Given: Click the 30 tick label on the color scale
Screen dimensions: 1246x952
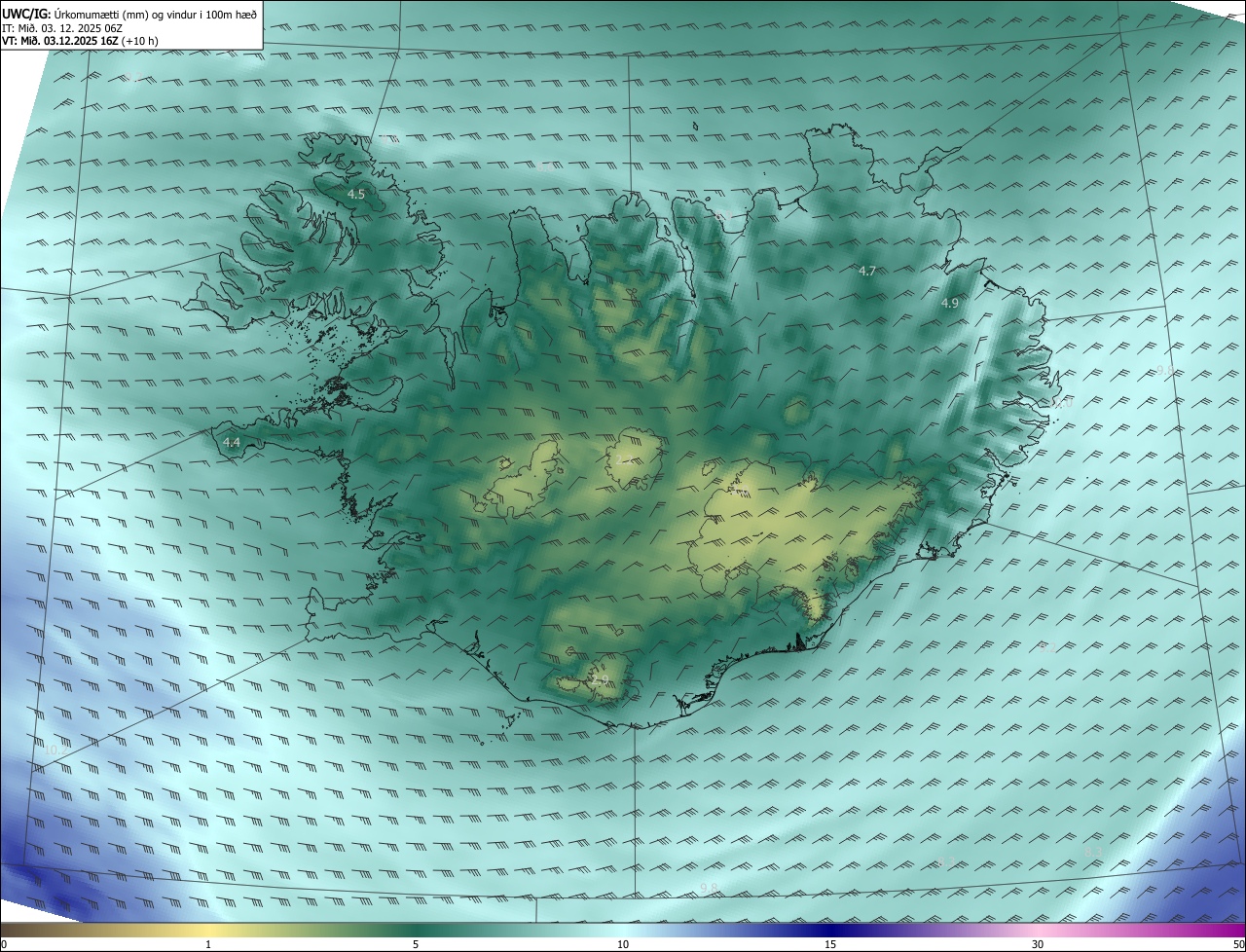Looking at the screenshot, I should 1038,945.
